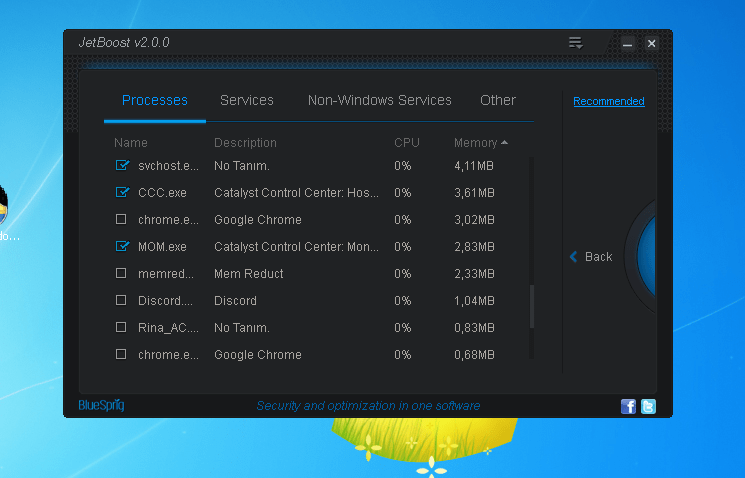745x478 pixels.
Task: Click the BlueSprig logo
Action: pos(101,405)
